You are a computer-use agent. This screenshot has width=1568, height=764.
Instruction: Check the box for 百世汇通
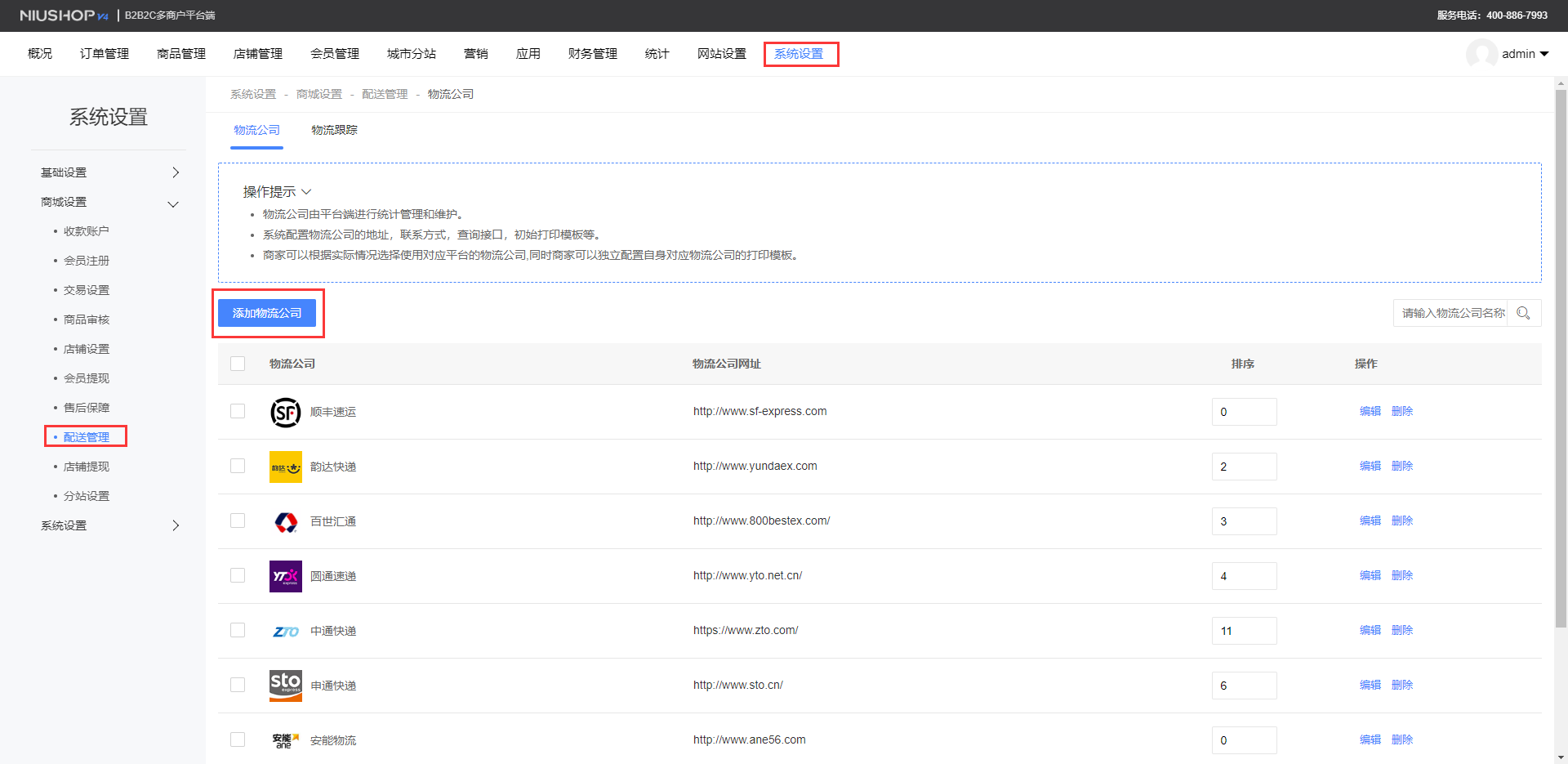coord(238,521)
